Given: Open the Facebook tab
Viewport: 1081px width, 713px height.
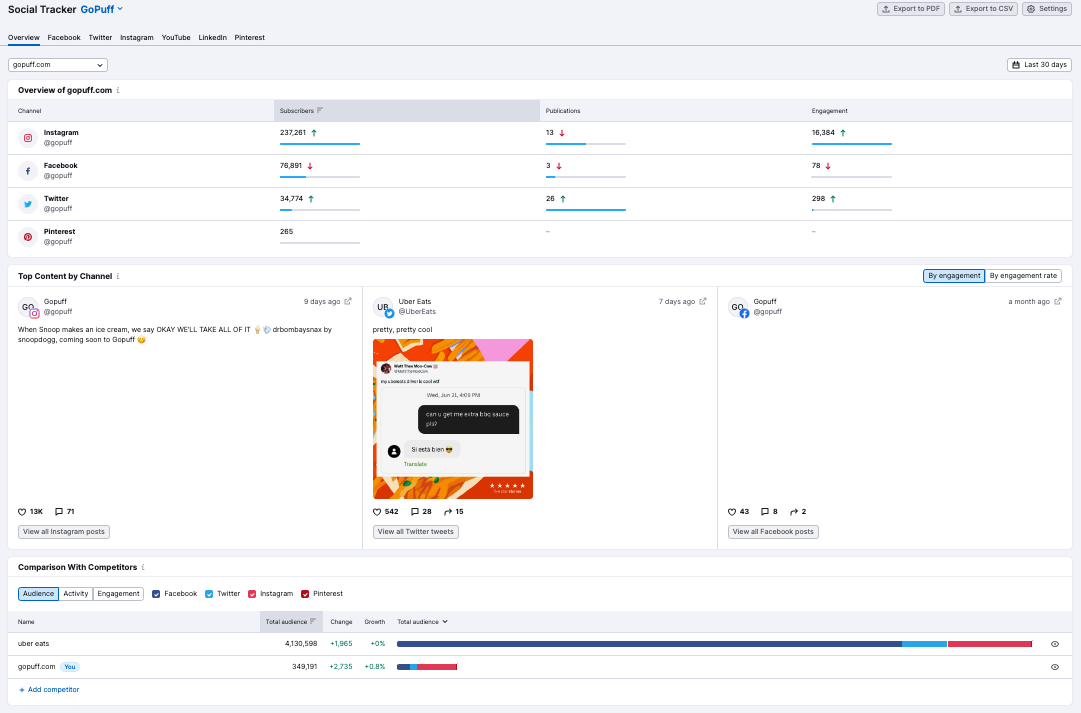Looking at the screenshot, I should [x=64, y=38].
